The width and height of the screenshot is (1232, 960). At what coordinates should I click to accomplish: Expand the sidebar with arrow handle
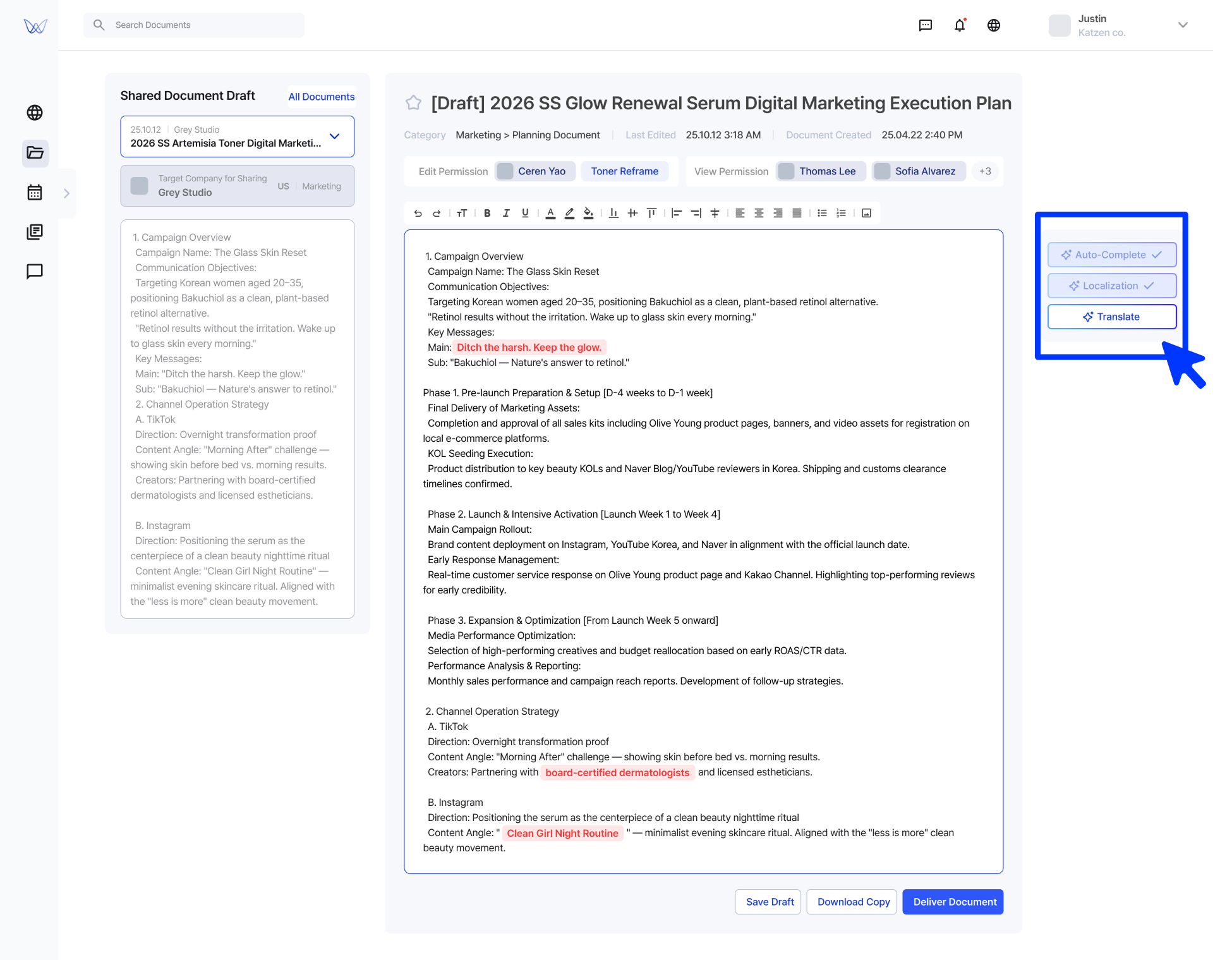point(66,193)
